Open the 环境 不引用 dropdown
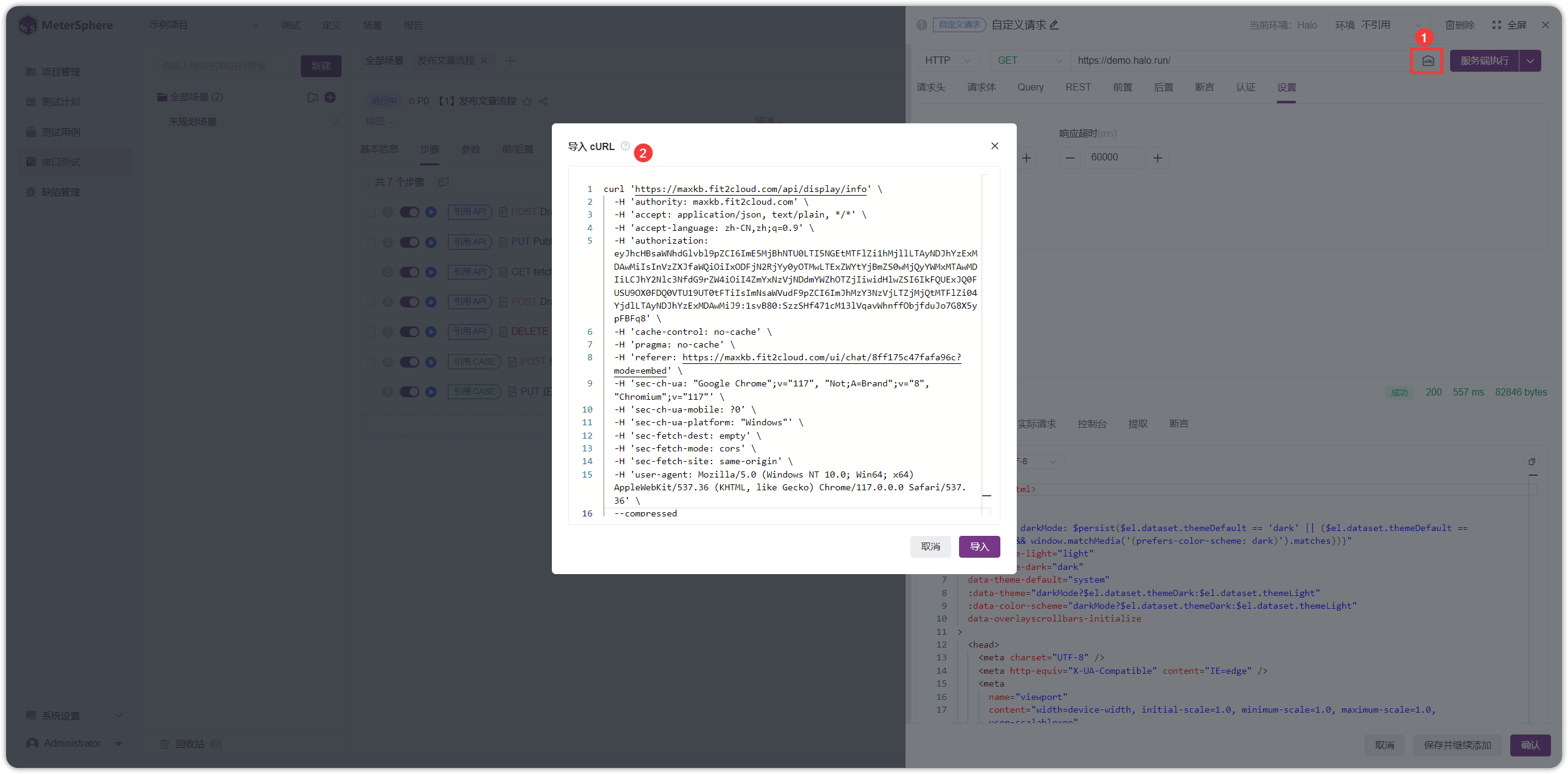 coord(1378,25)
